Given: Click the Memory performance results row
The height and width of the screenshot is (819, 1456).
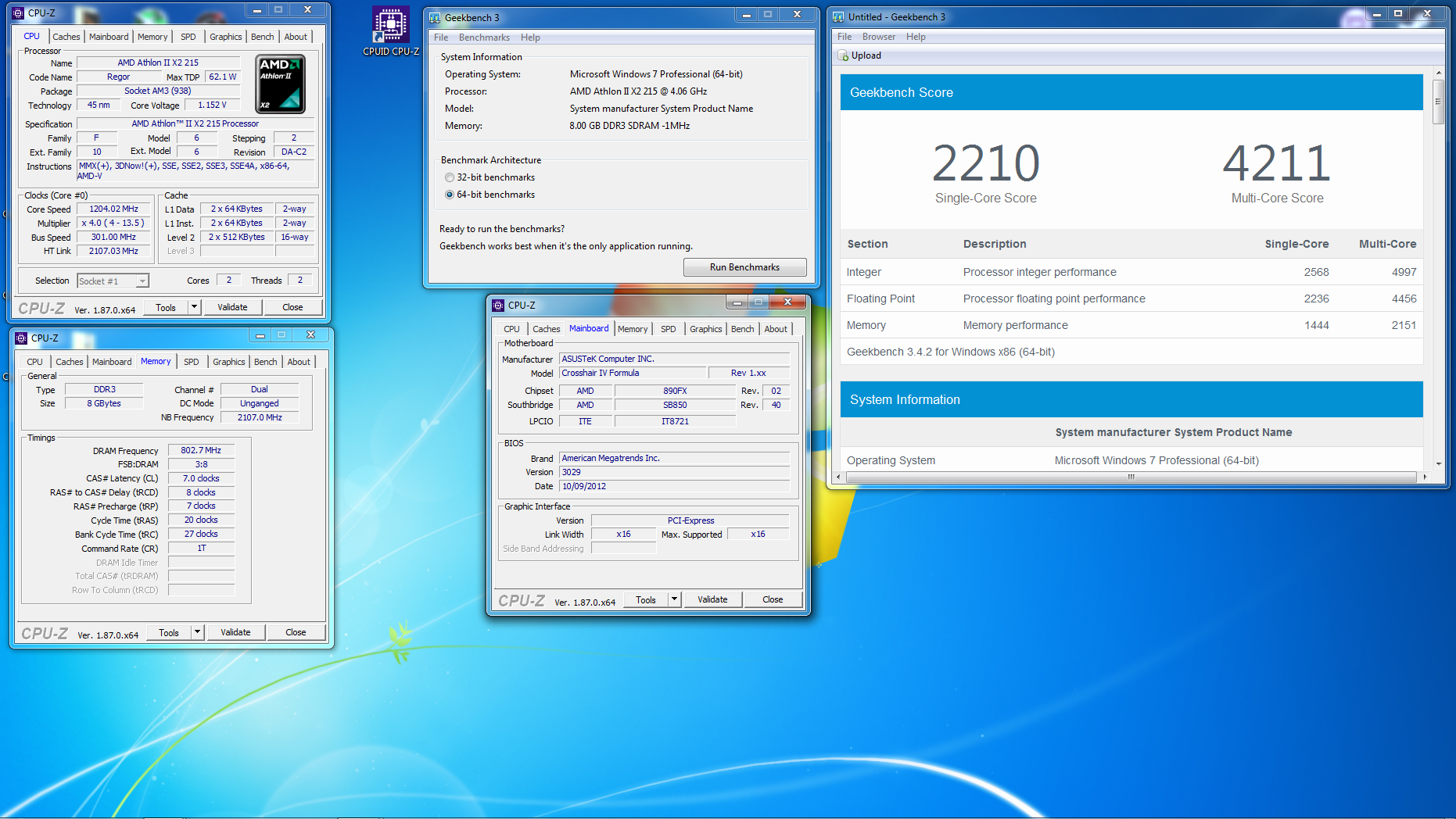Looking at the screenshot, I should coord(1131,325).
